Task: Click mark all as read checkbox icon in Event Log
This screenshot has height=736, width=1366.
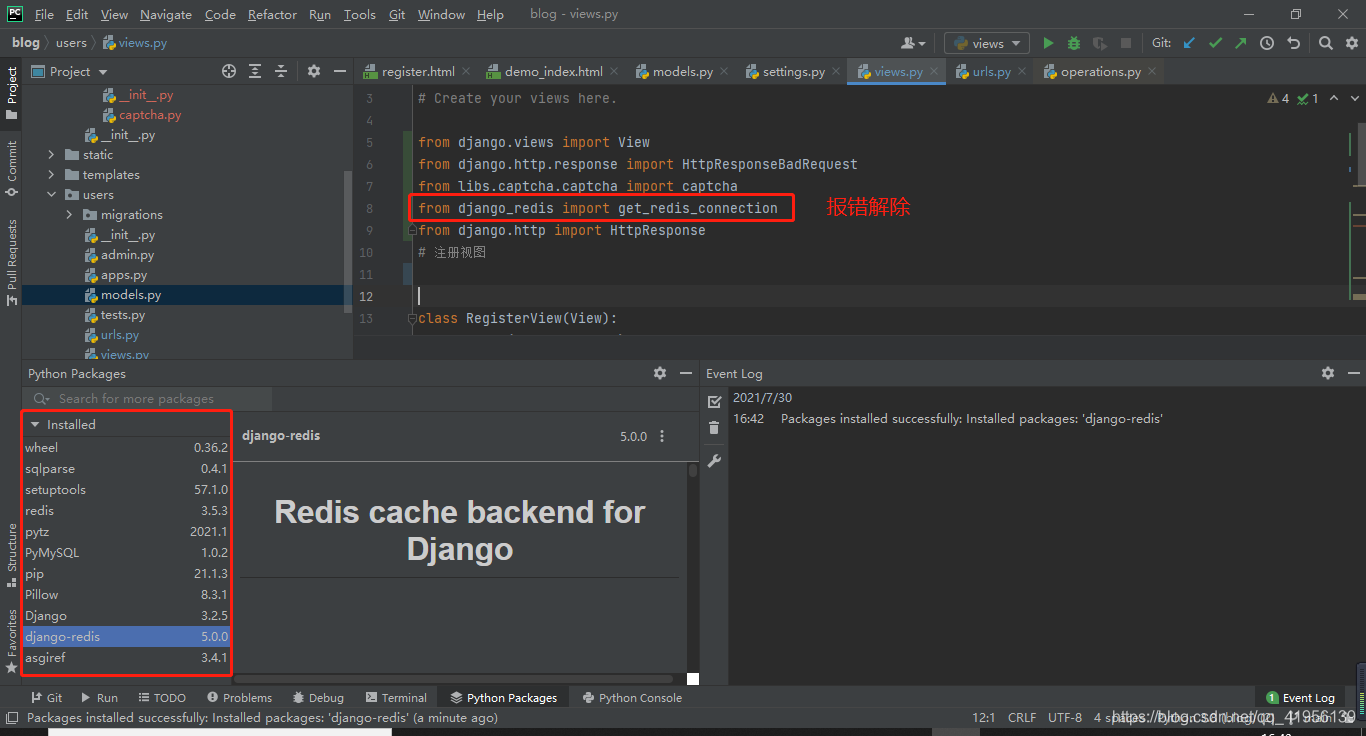Action: tap(714, 401)
